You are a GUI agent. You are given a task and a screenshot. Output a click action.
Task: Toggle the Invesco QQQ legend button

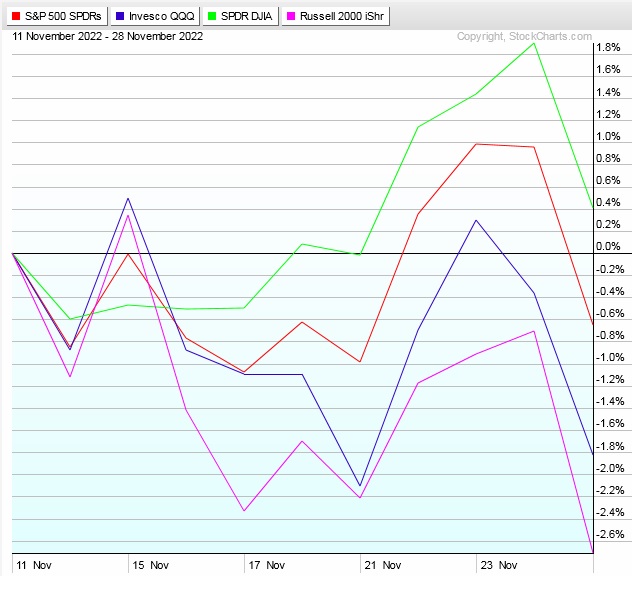point(155,16)
